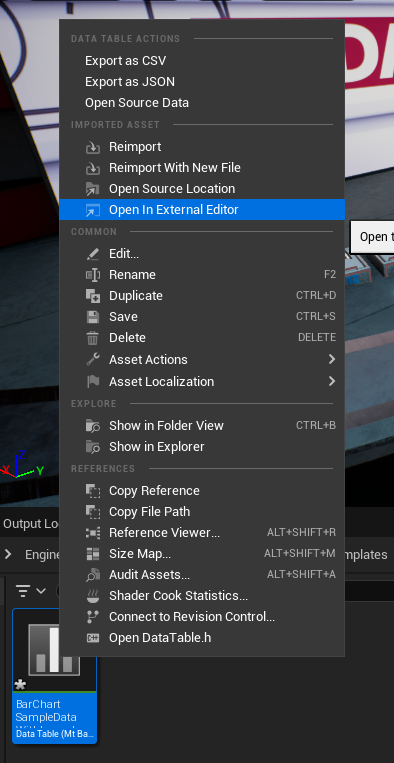Open Reference Viewer... entry
The width and height of the screenshot is (394, 763).
202,533
